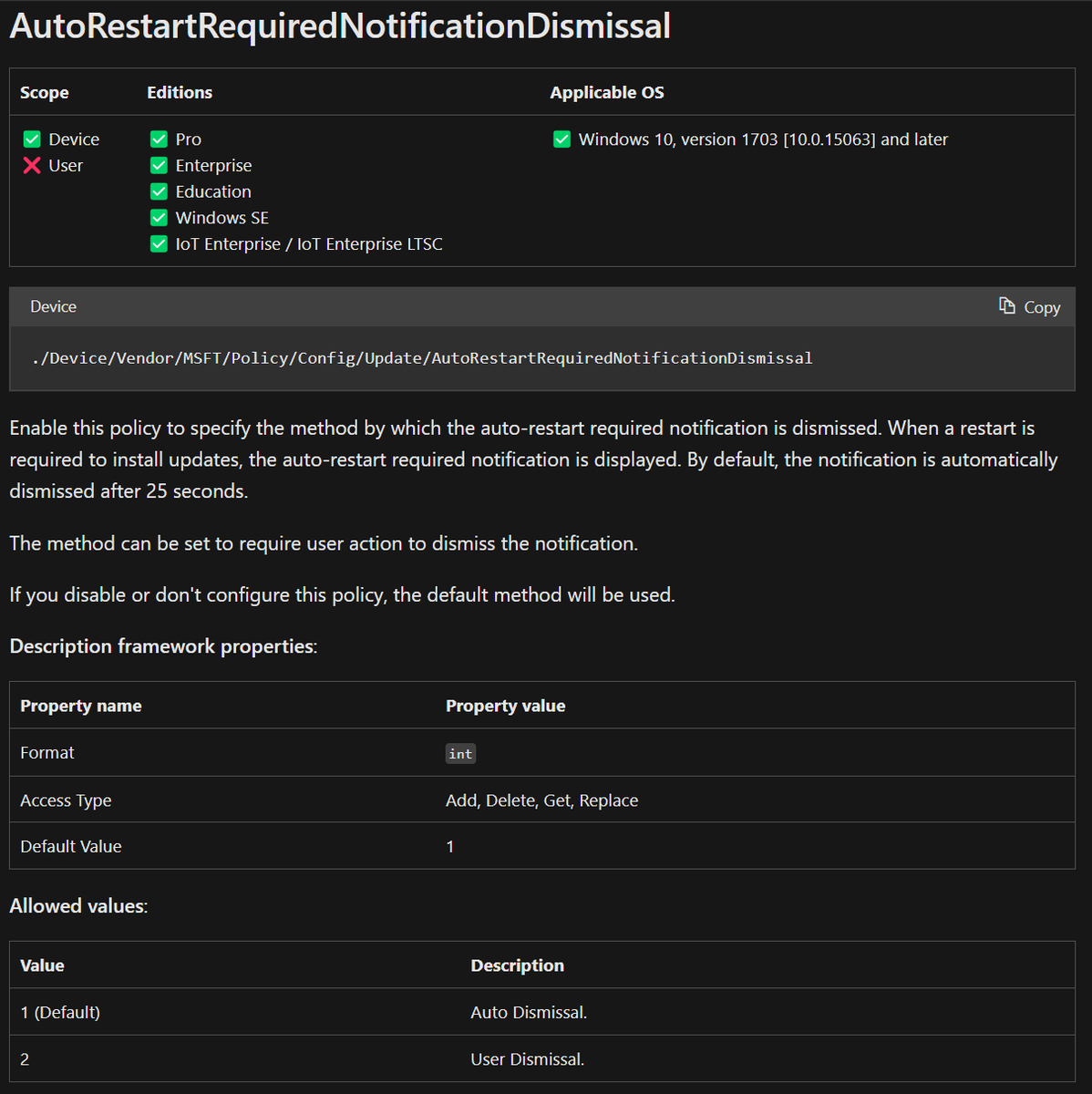Click the green checkmark beside Pro edition
The height and width of the screenshot is (1094, 1092).
click(x=159, y=139)
